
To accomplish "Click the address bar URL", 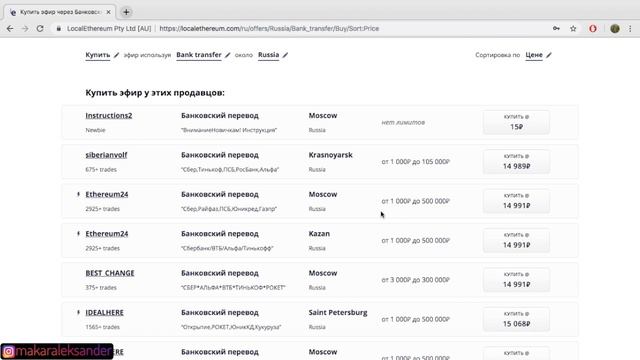I will pyautogui.click(x=269, y=29).
